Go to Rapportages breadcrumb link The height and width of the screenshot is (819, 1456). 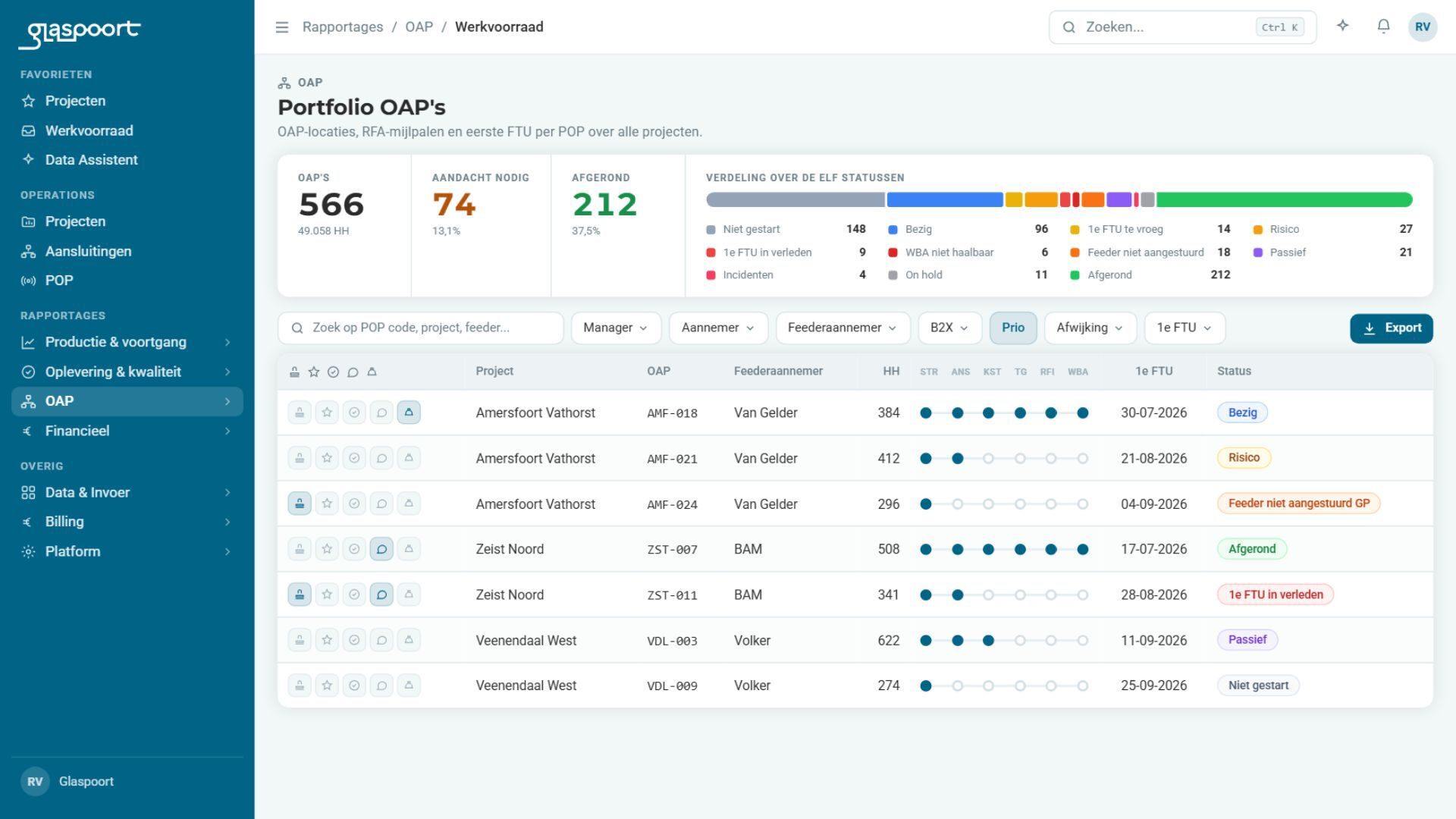click(x=343, y=27)
